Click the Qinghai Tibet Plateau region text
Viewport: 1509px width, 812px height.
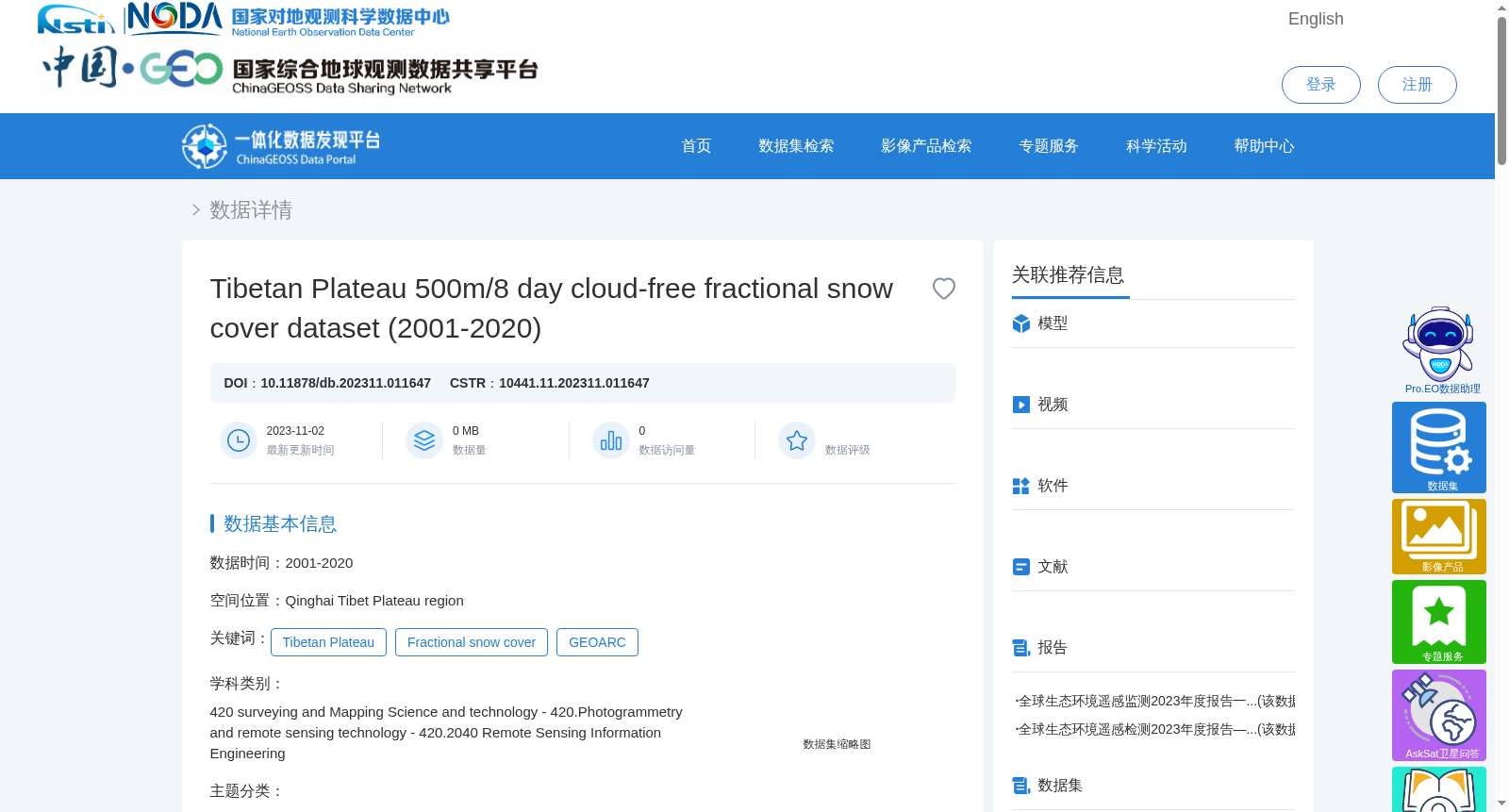click(374, 601)
